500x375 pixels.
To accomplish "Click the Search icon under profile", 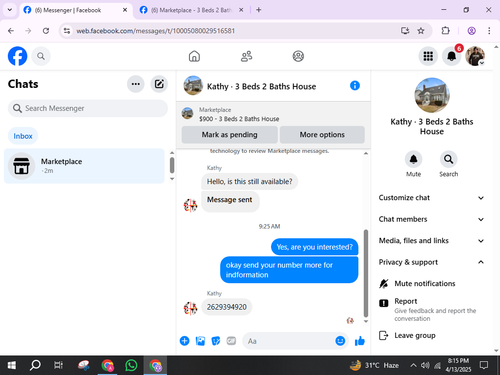I will [x=448, y=159].
